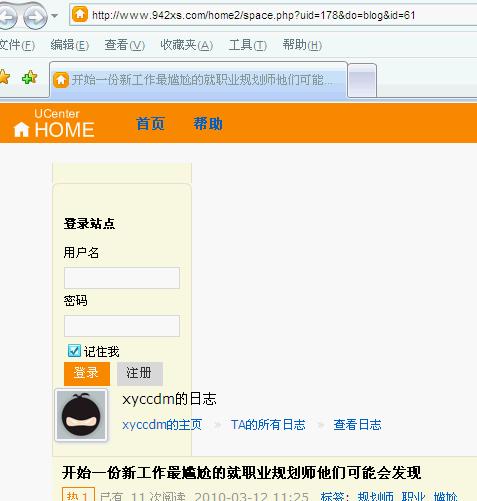Click the home favicon on the open tab
The height and width of the screenshot is (501, 477).
61,80
